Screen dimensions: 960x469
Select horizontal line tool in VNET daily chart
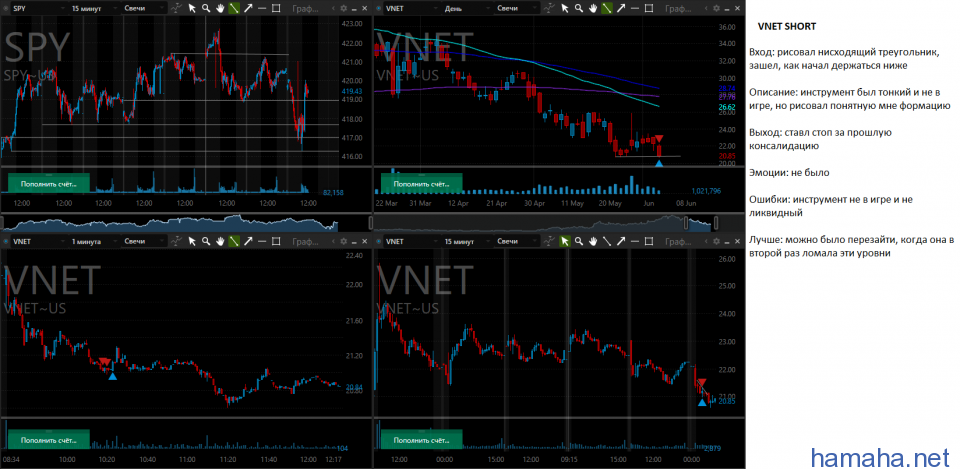click(x=634, y=9)
